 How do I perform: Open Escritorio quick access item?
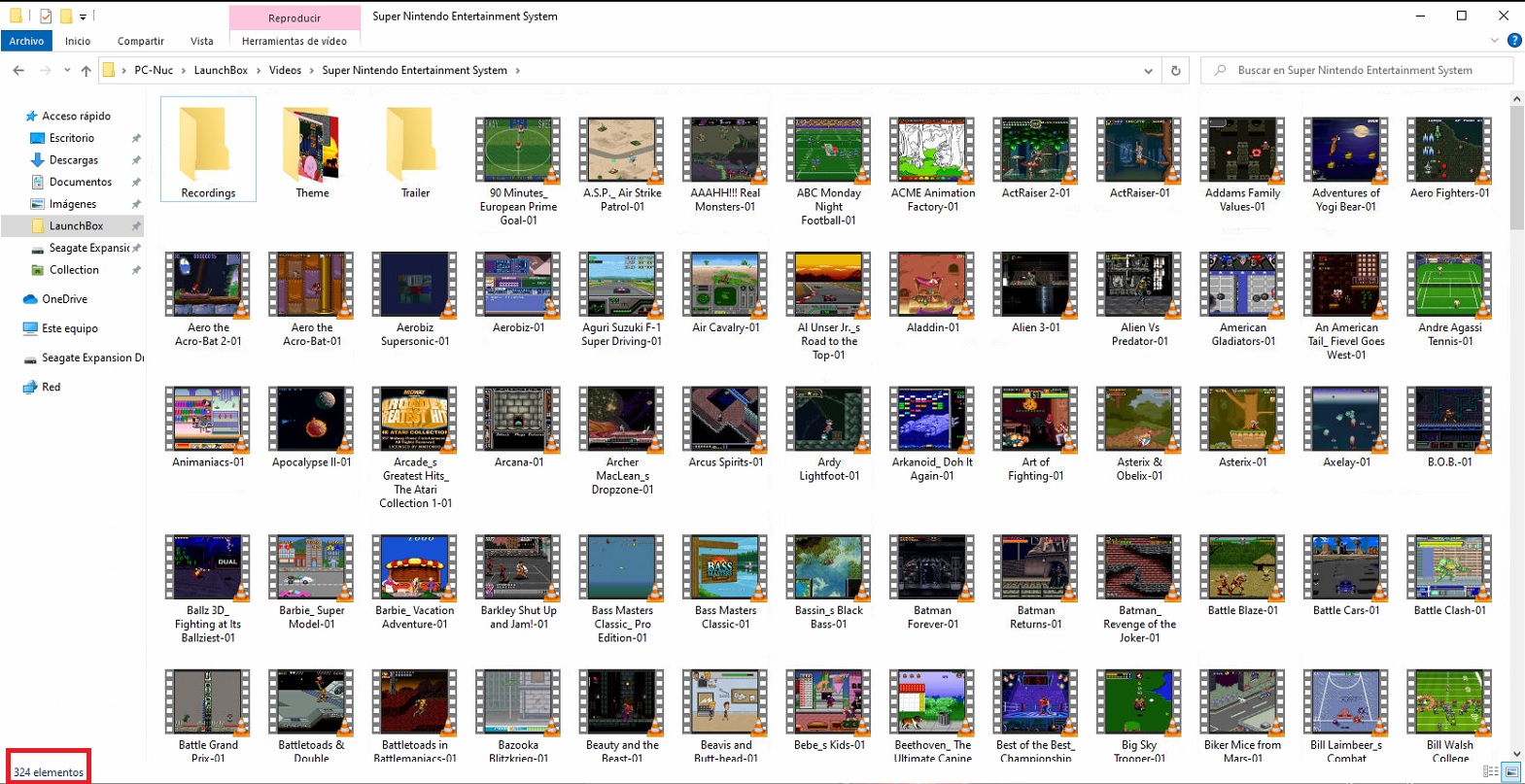tap(71, 138)
